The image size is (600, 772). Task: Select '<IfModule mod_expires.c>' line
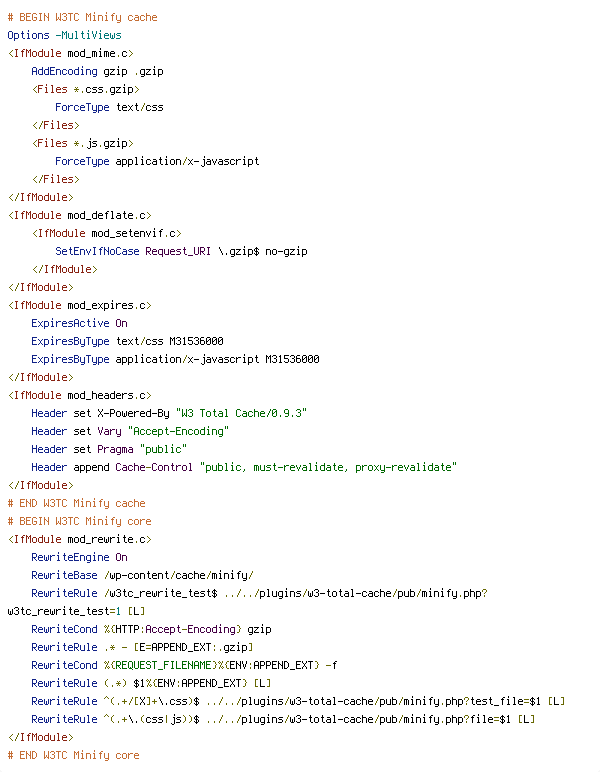click(79, 305)
